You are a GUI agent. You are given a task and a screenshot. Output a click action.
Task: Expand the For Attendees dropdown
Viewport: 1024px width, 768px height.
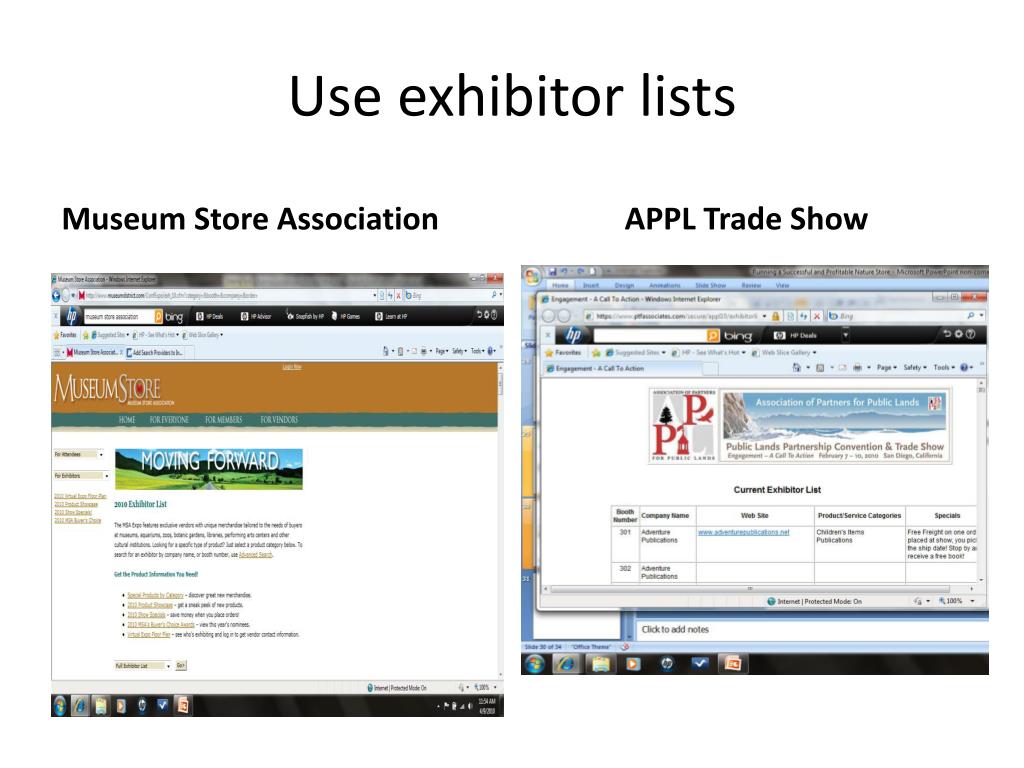coord(78,455)
